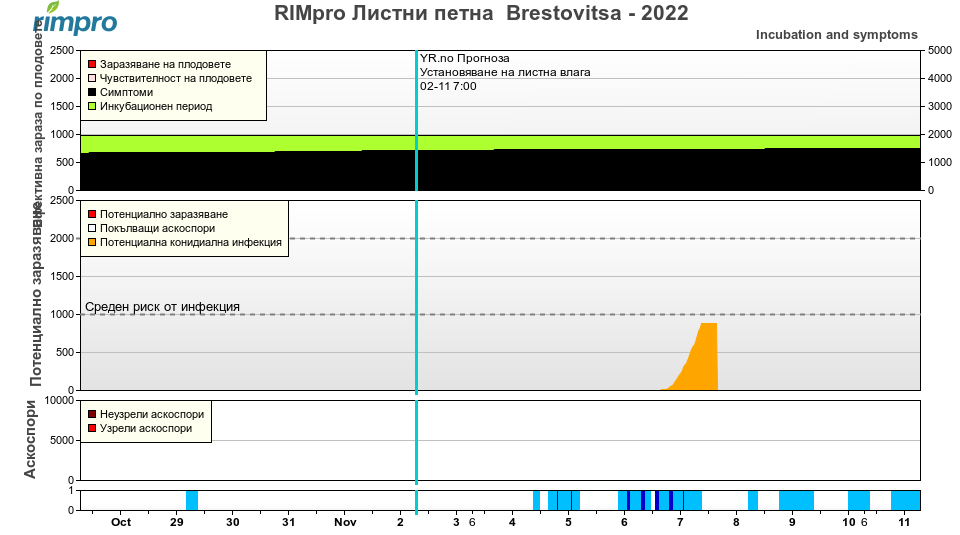This screenshot has width=960, height=535.
Task: Click the Потенциално заразяване axis title
Action: [36, 295]
